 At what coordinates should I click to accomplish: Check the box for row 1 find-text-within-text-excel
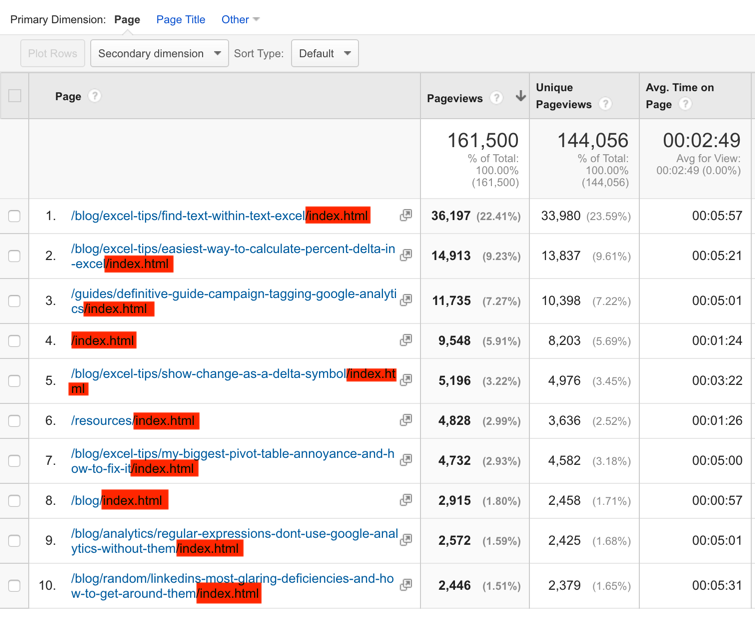click(15, 216)
